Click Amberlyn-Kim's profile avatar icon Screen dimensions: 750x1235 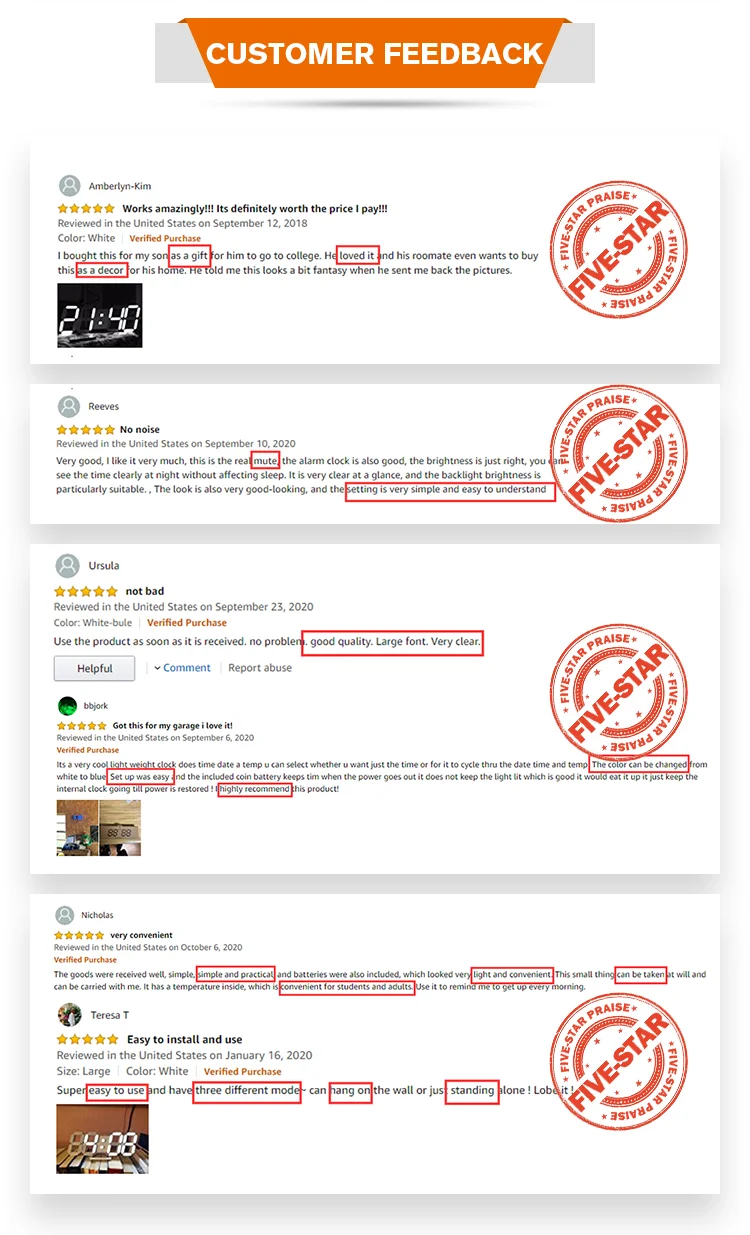point(69,186)
